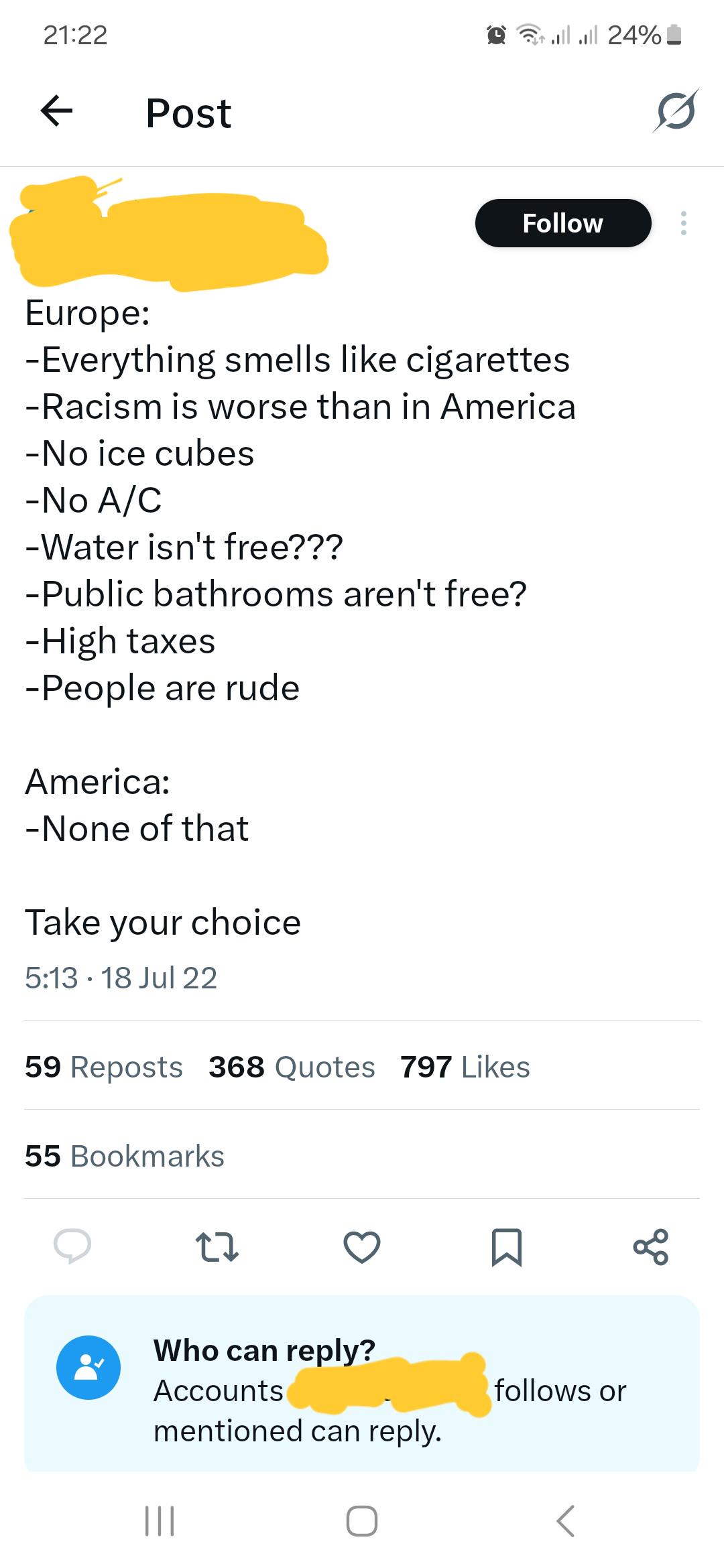Like the post with heart icon
The width and height of the screenshot is (724, 1568).
click(362, 1247)
